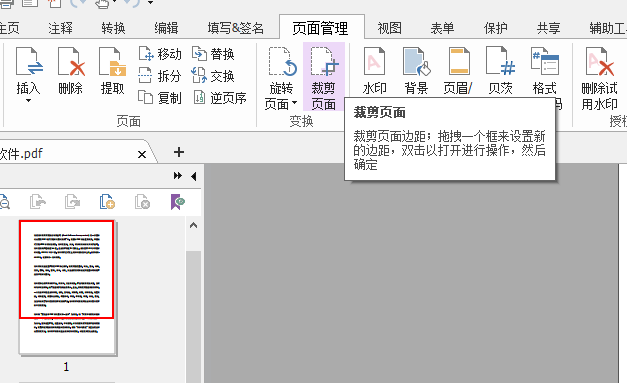Click the 复制 (Copy) page tool
This screenshot has height=383, width=627.
[160, 98]
